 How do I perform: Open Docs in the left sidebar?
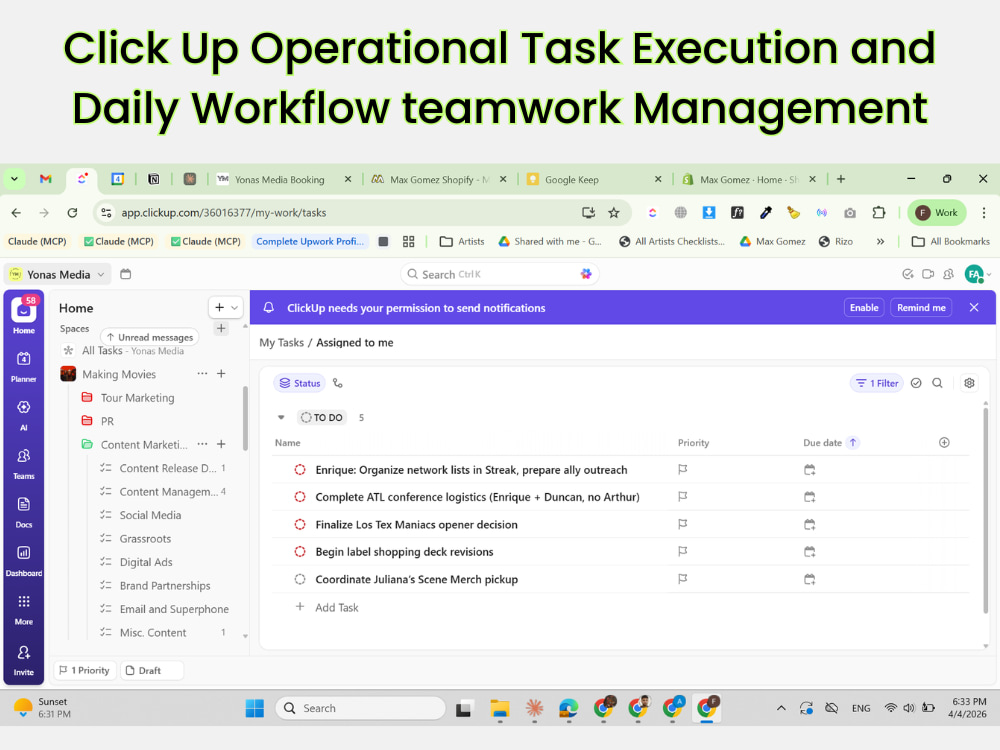[x=24, y=504]
